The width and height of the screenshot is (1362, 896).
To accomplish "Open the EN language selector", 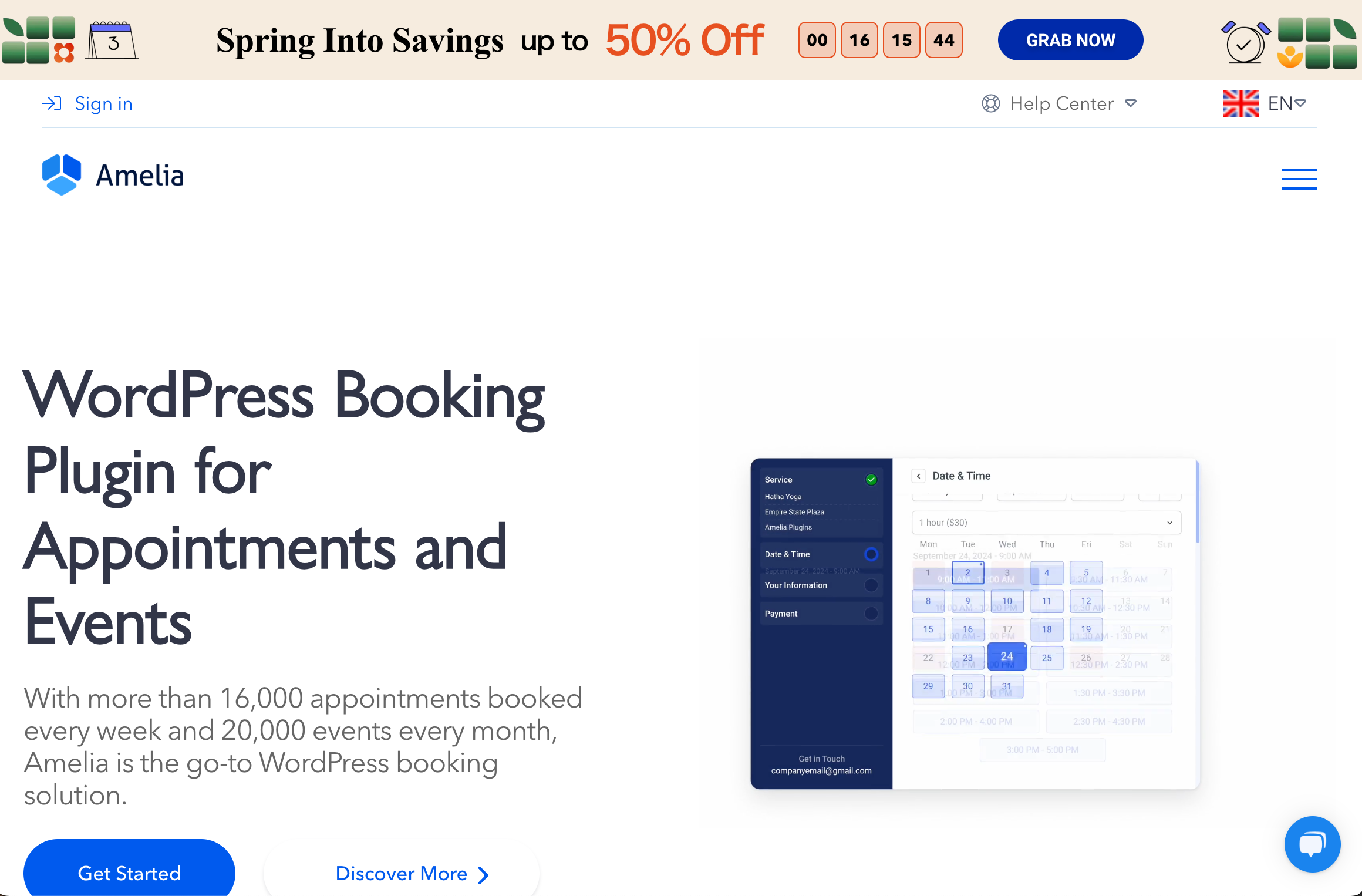I will pos(1286,103).
